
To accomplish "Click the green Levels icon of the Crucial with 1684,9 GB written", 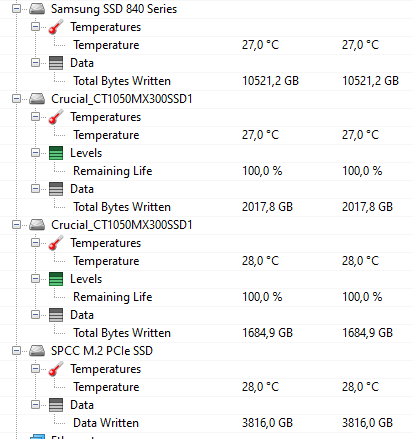I will 56,279.
